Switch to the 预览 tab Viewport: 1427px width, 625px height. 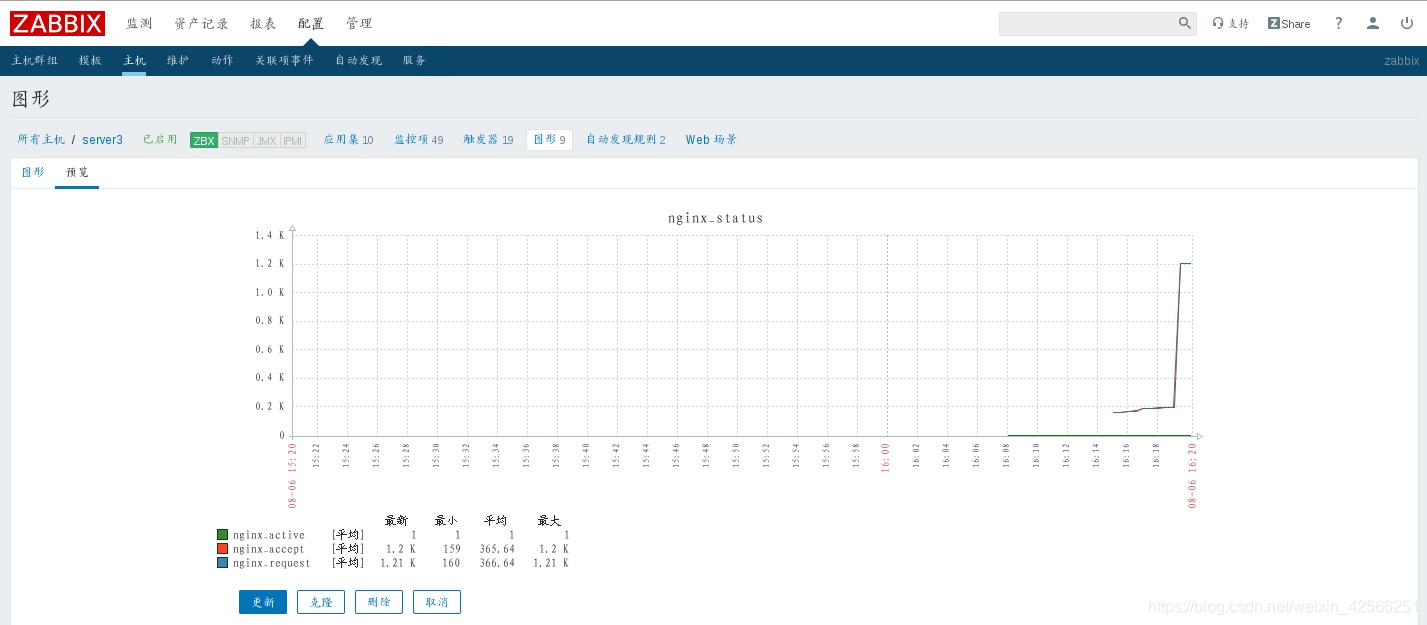(77, 172)
